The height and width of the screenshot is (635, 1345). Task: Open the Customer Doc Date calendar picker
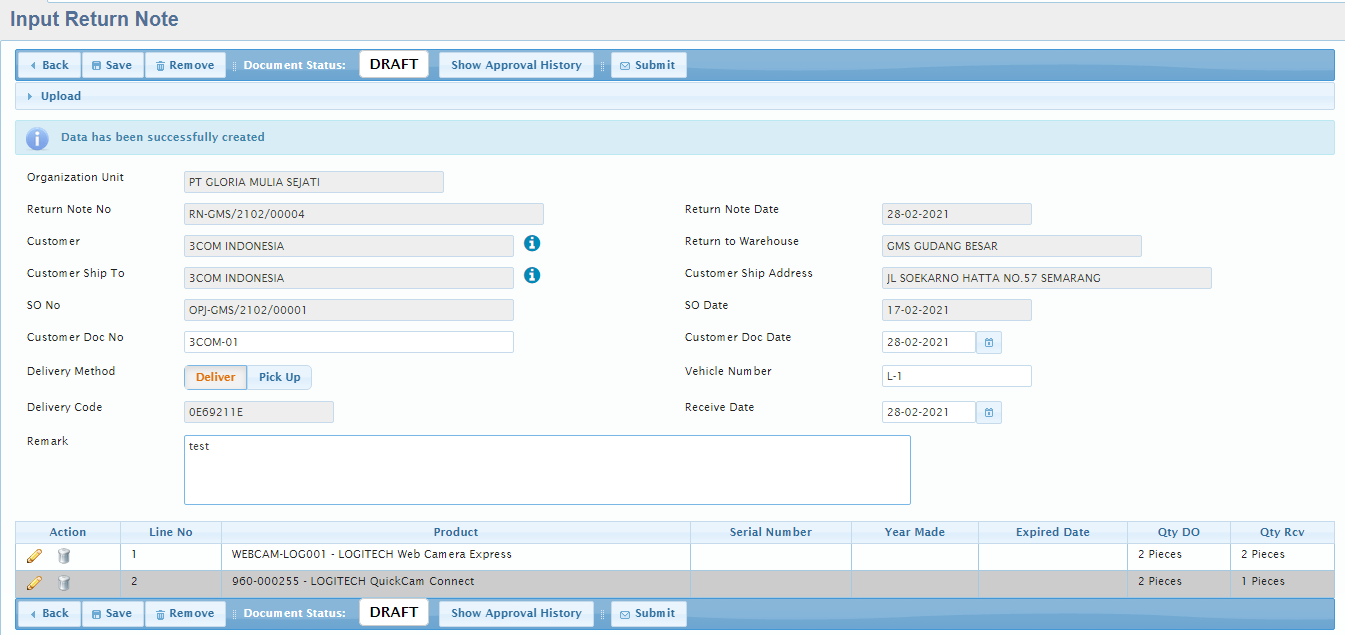tap(988, 342)
